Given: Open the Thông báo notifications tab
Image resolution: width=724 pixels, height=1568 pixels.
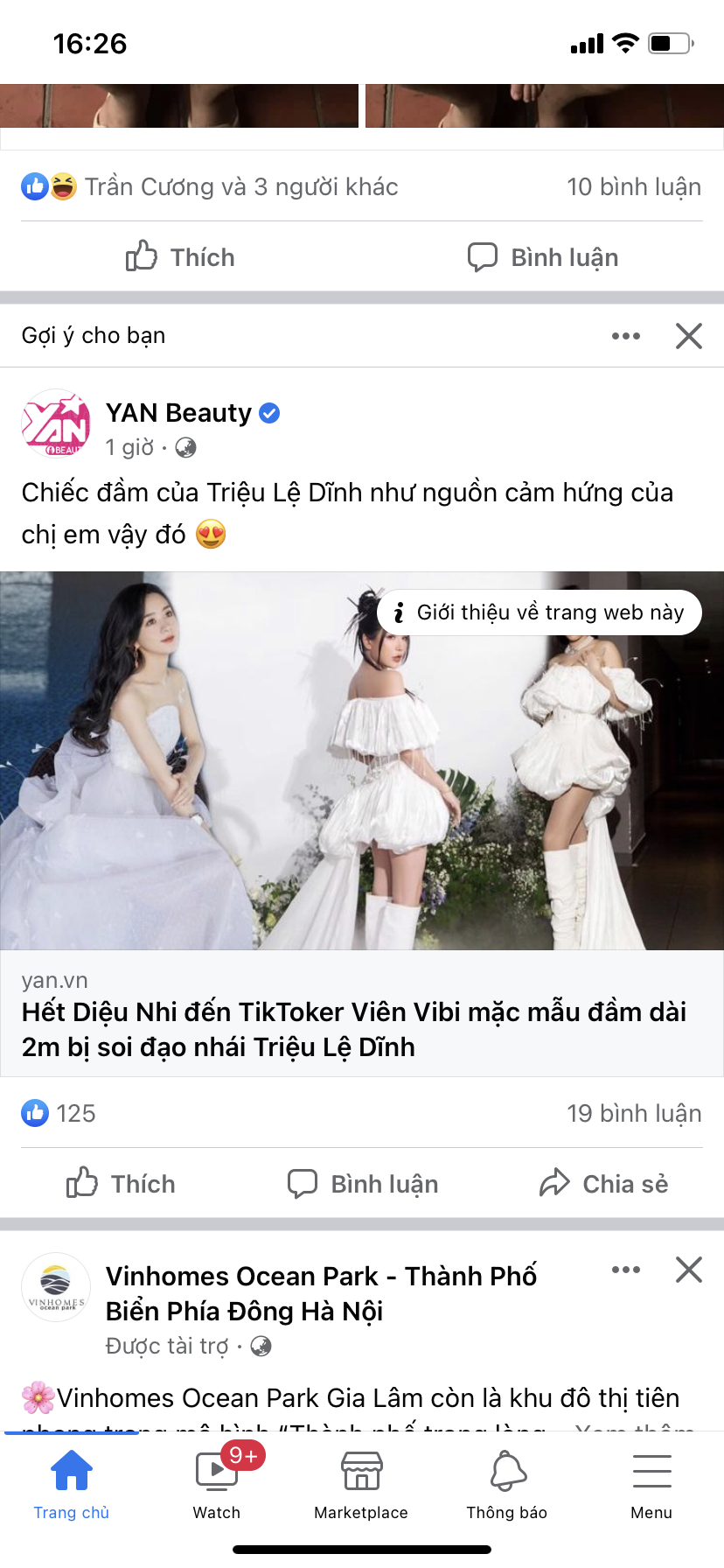Looking at the screenshot, I should pos(507,1483).
